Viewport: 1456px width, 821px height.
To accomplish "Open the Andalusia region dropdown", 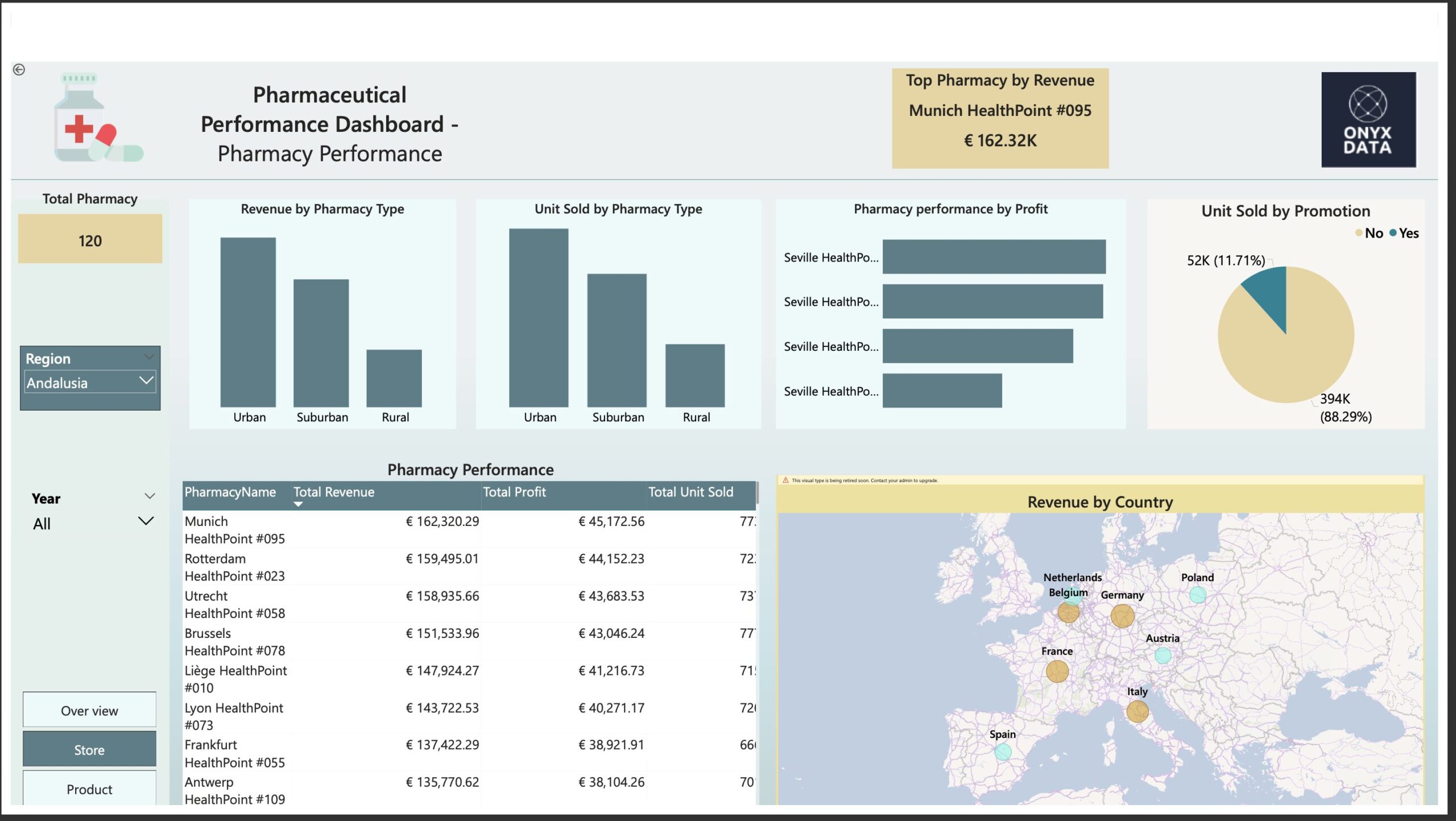I will pyautogui.click(x=146, y=381).
